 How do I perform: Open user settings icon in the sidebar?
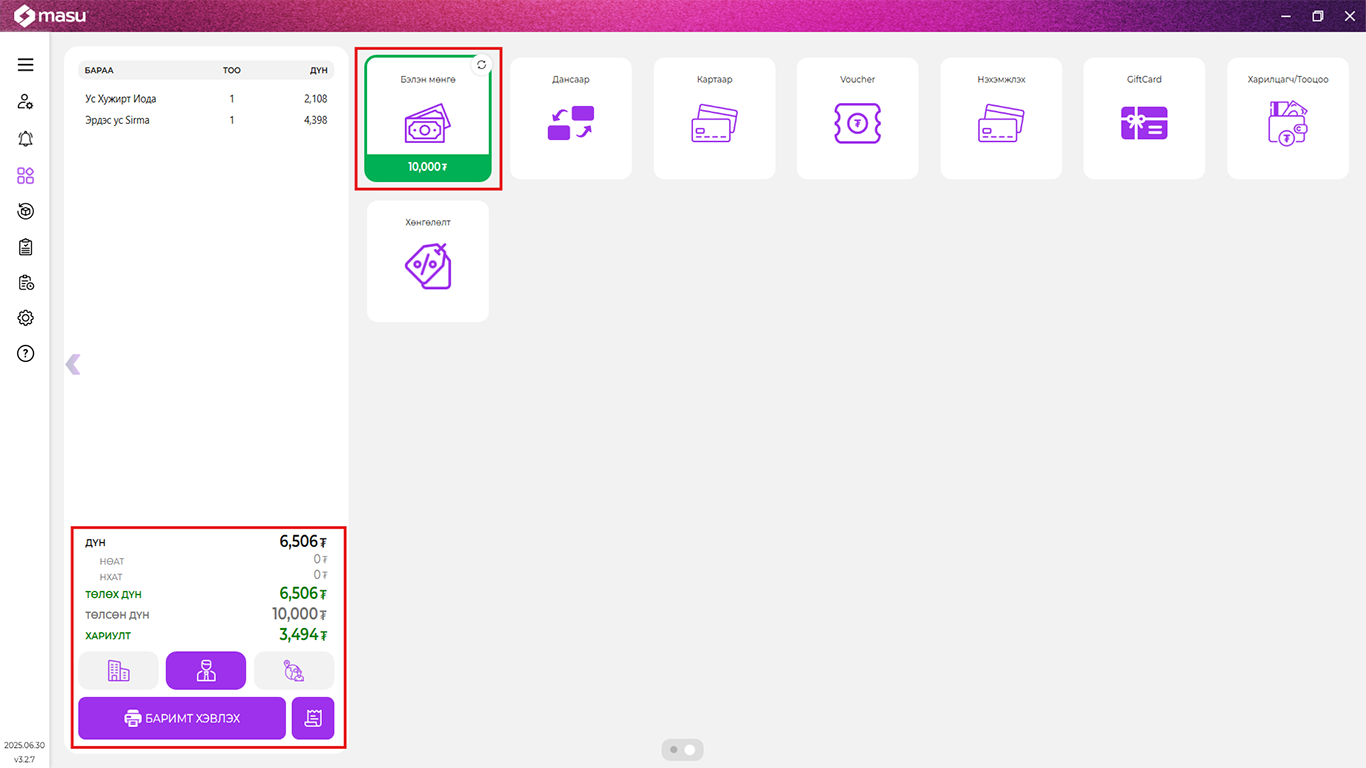tap(25, 102)
